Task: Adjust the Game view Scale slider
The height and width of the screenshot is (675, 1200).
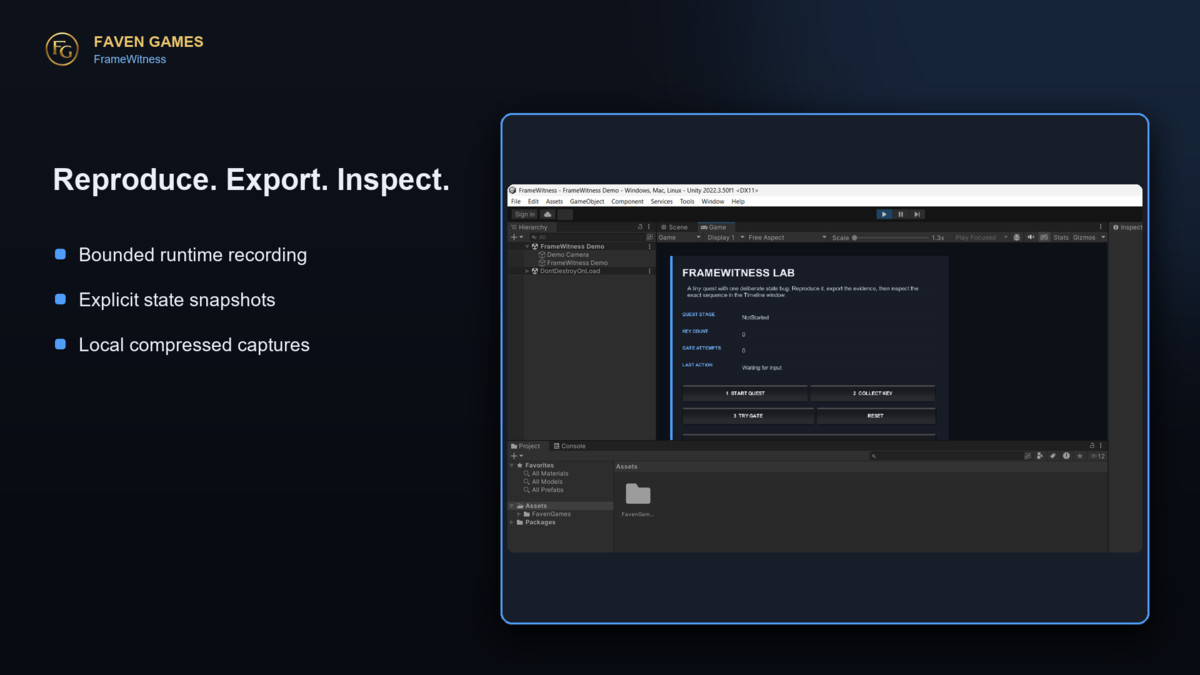Action: 891,238
